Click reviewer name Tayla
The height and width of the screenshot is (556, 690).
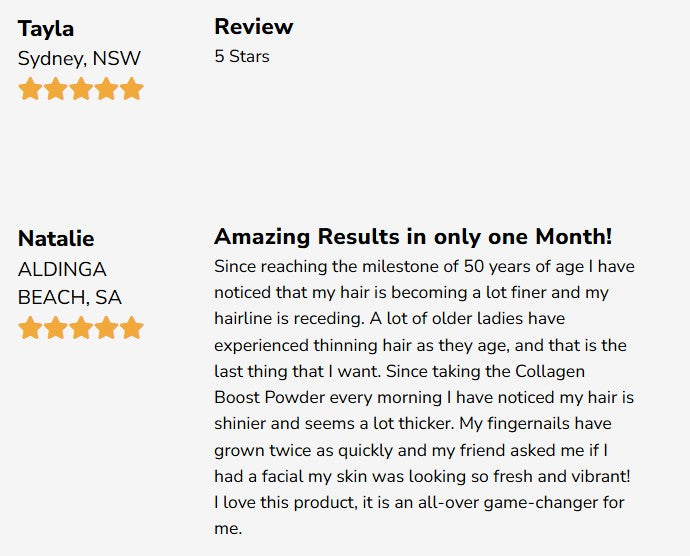[x=46, y=28]
